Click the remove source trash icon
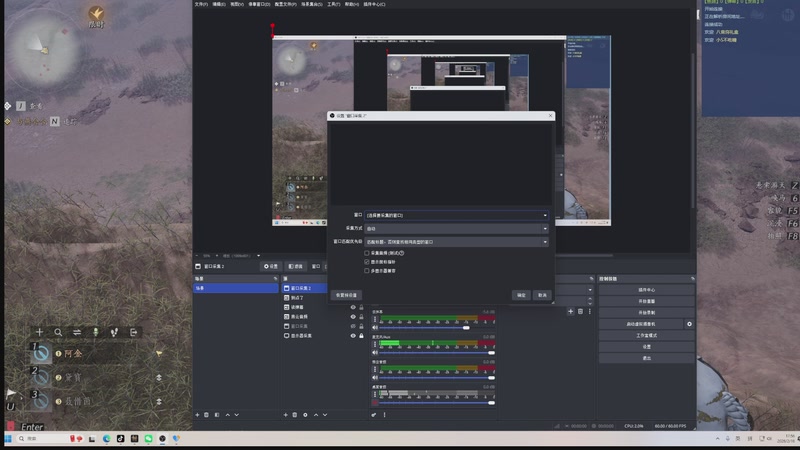This screenshot has height=450, width=800. tap(295, 414)
